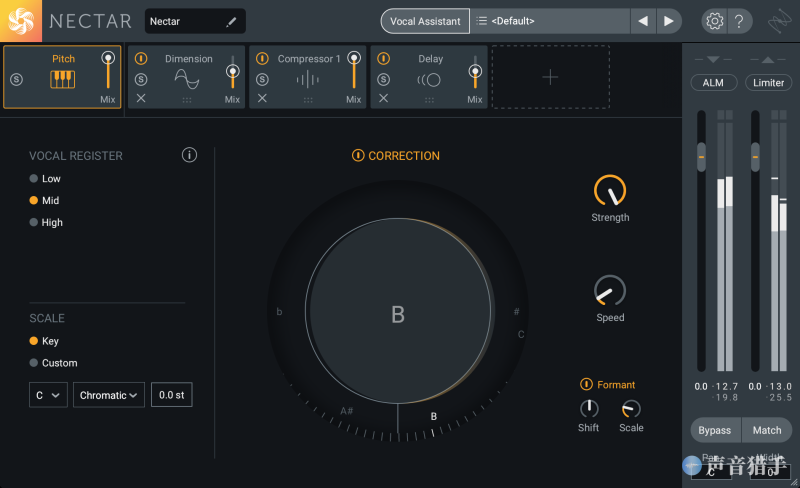
Task: Toggle Delay module power button
Action: click(x=384, y=59)
